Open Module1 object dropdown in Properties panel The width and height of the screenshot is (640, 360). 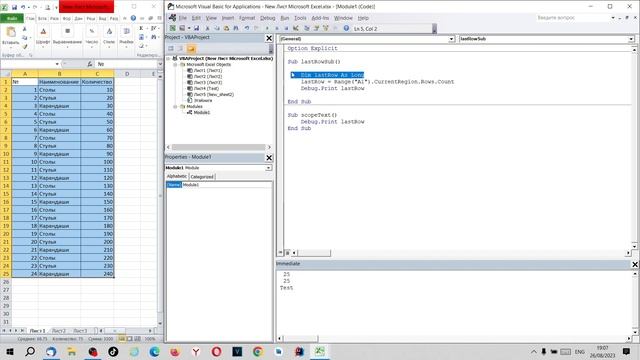click(x=268, y=168)
